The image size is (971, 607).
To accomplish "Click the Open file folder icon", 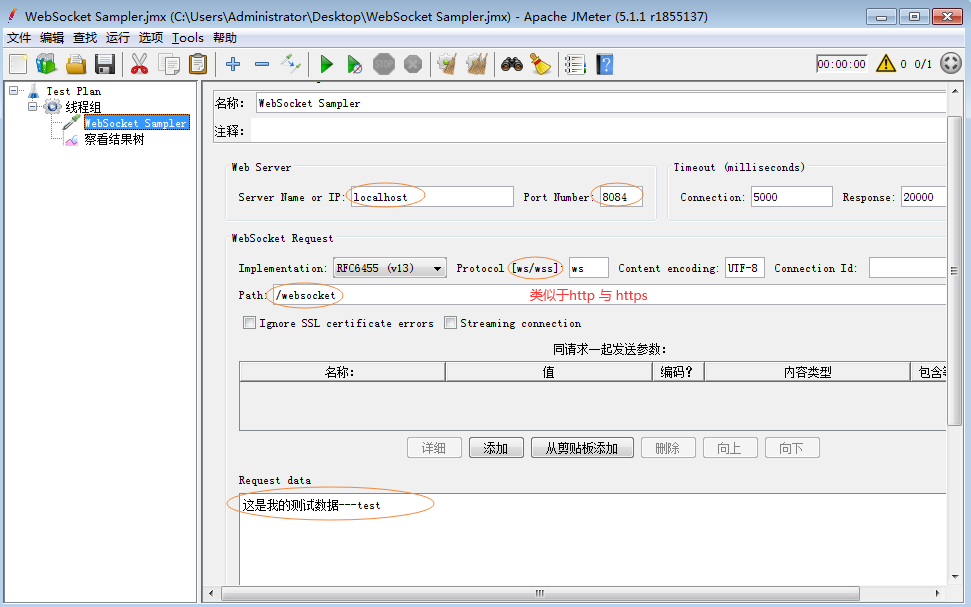I will pos(76,64).
